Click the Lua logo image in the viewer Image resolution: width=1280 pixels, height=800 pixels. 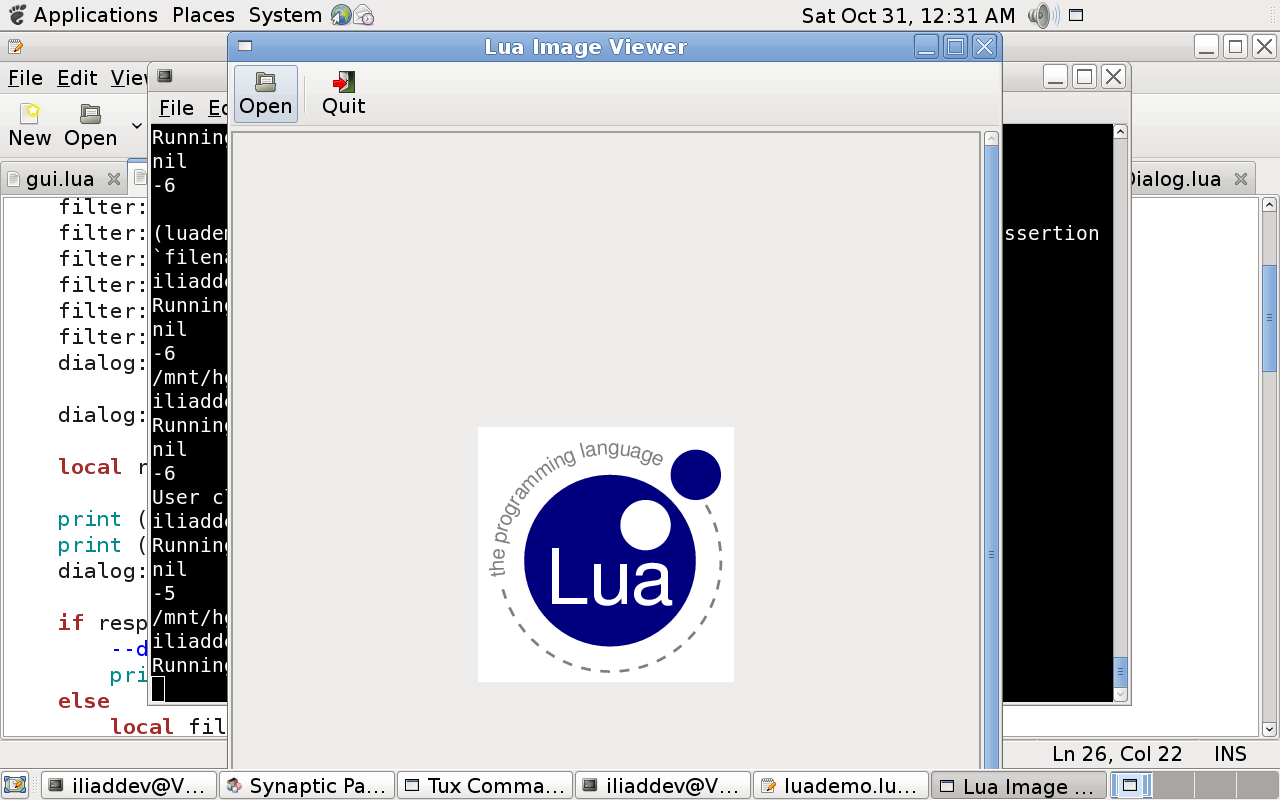606,554
